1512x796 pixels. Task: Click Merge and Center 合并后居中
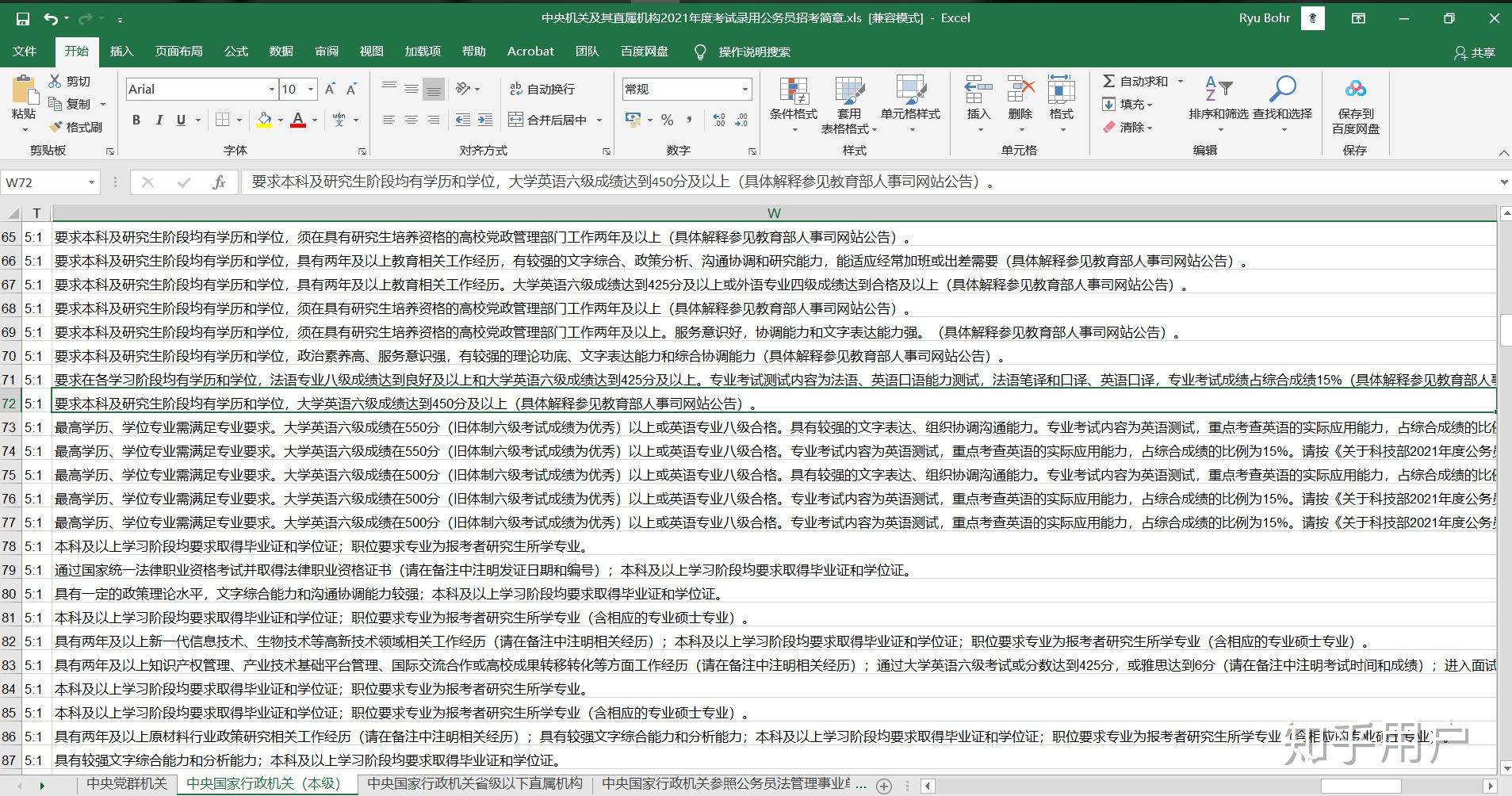[x=548, y=120]
